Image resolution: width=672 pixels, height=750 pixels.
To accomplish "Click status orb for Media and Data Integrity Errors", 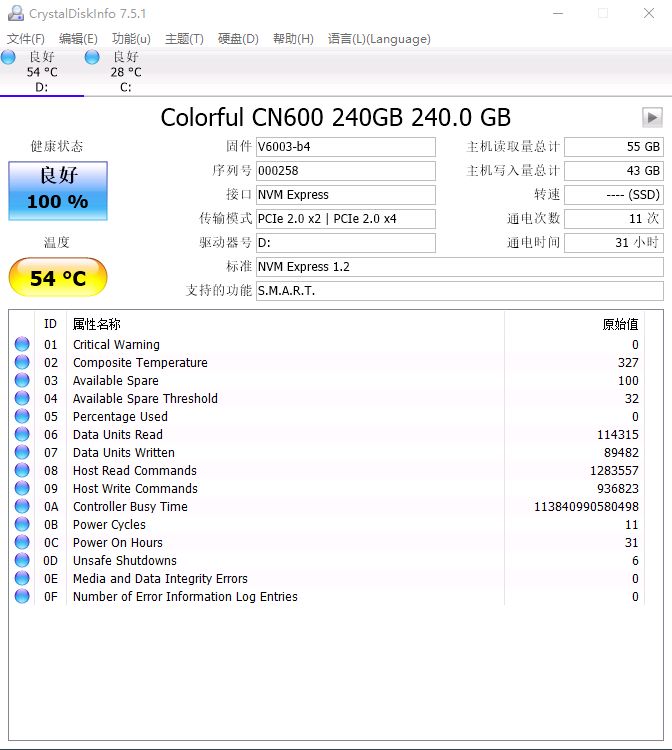I will pyautogui.click(x=22, y=578).
